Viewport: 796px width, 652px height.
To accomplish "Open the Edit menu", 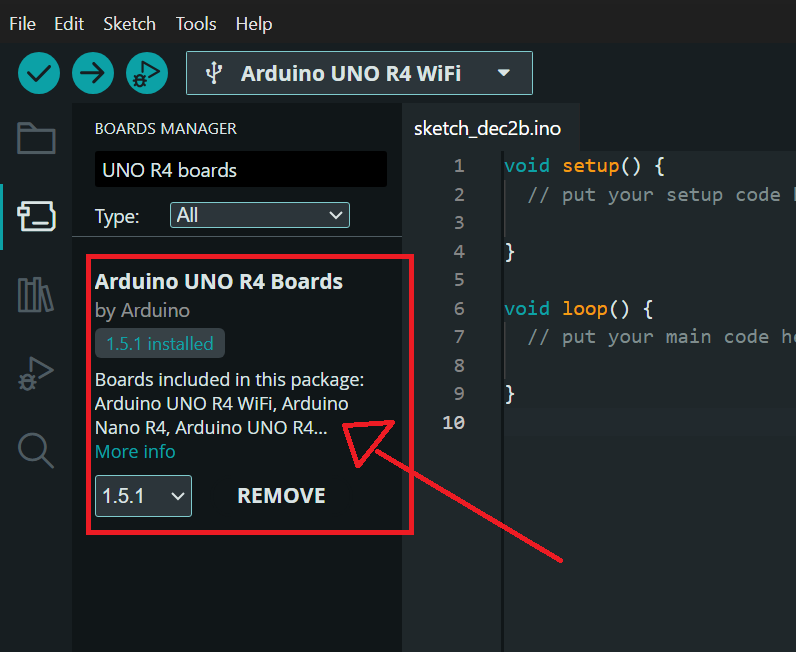I will [x=69, y=23].
